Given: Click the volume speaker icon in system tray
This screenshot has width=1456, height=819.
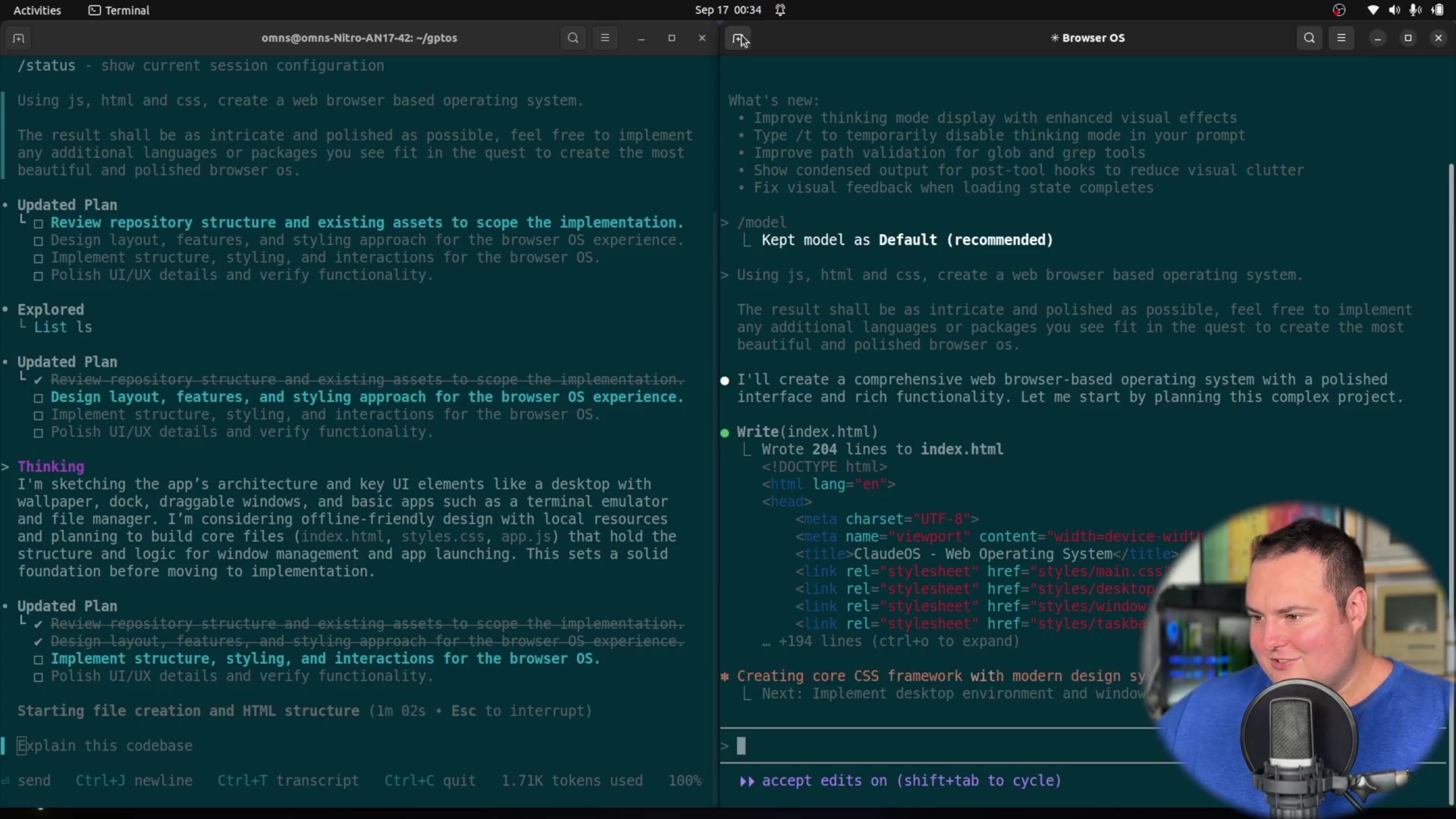Looking at the screenshot, I should coord(1395,10).
